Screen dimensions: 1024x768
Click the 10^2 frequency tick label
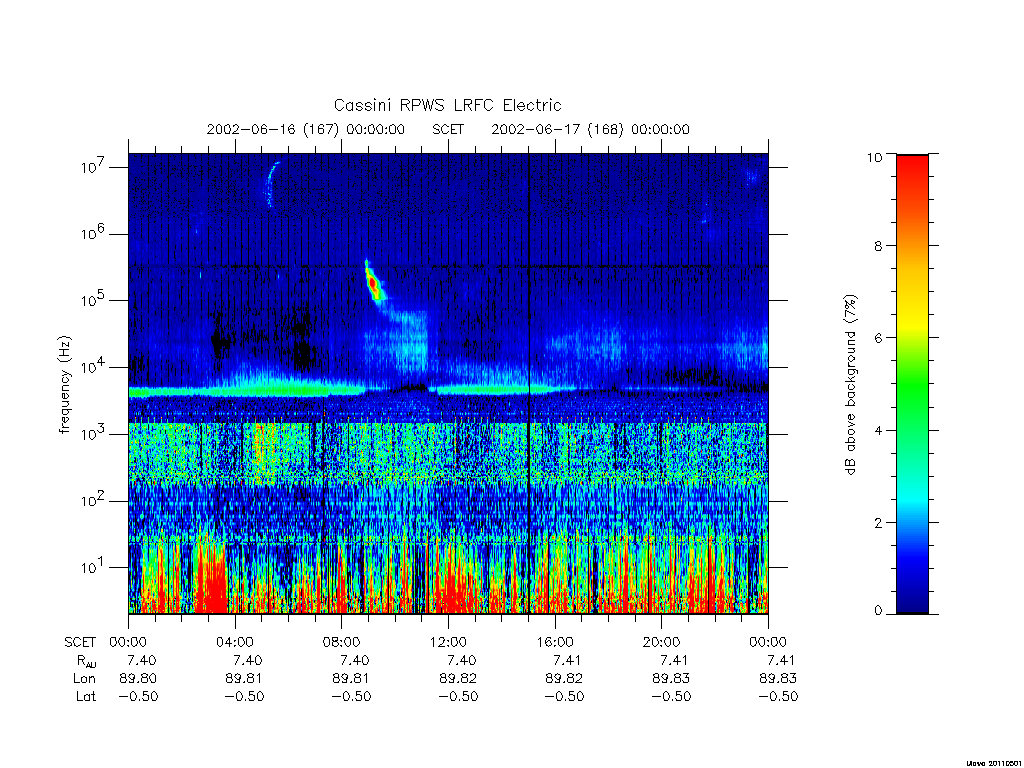point(94,501)
